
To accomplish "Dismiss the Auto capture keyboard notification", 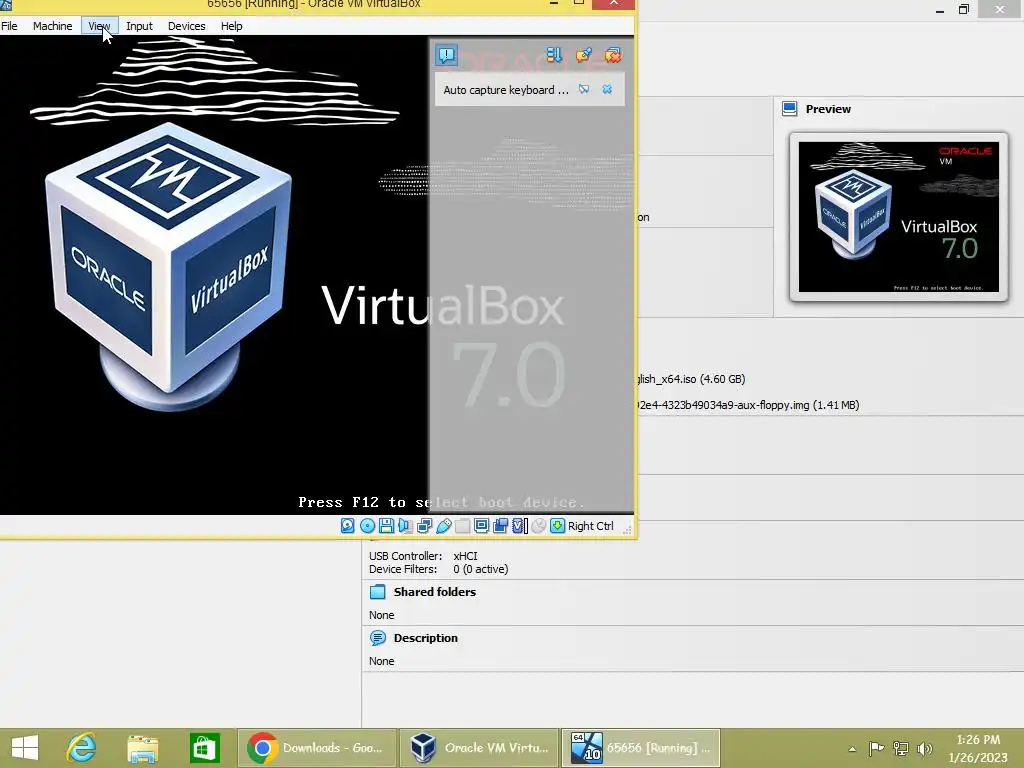I will click(x=607, y=89).
